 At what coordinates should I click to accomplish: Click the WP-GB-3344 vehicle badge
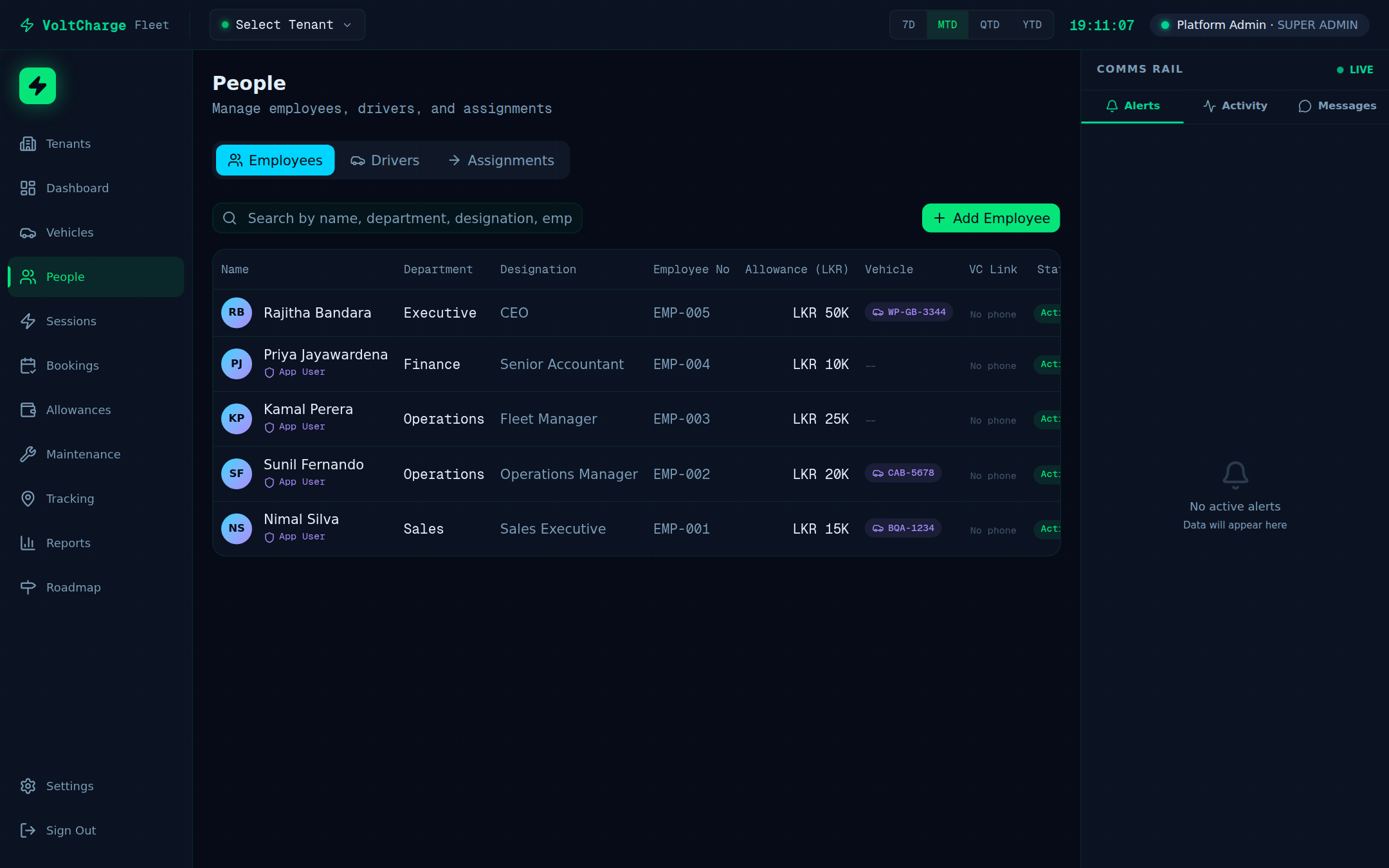coord(908,312)
